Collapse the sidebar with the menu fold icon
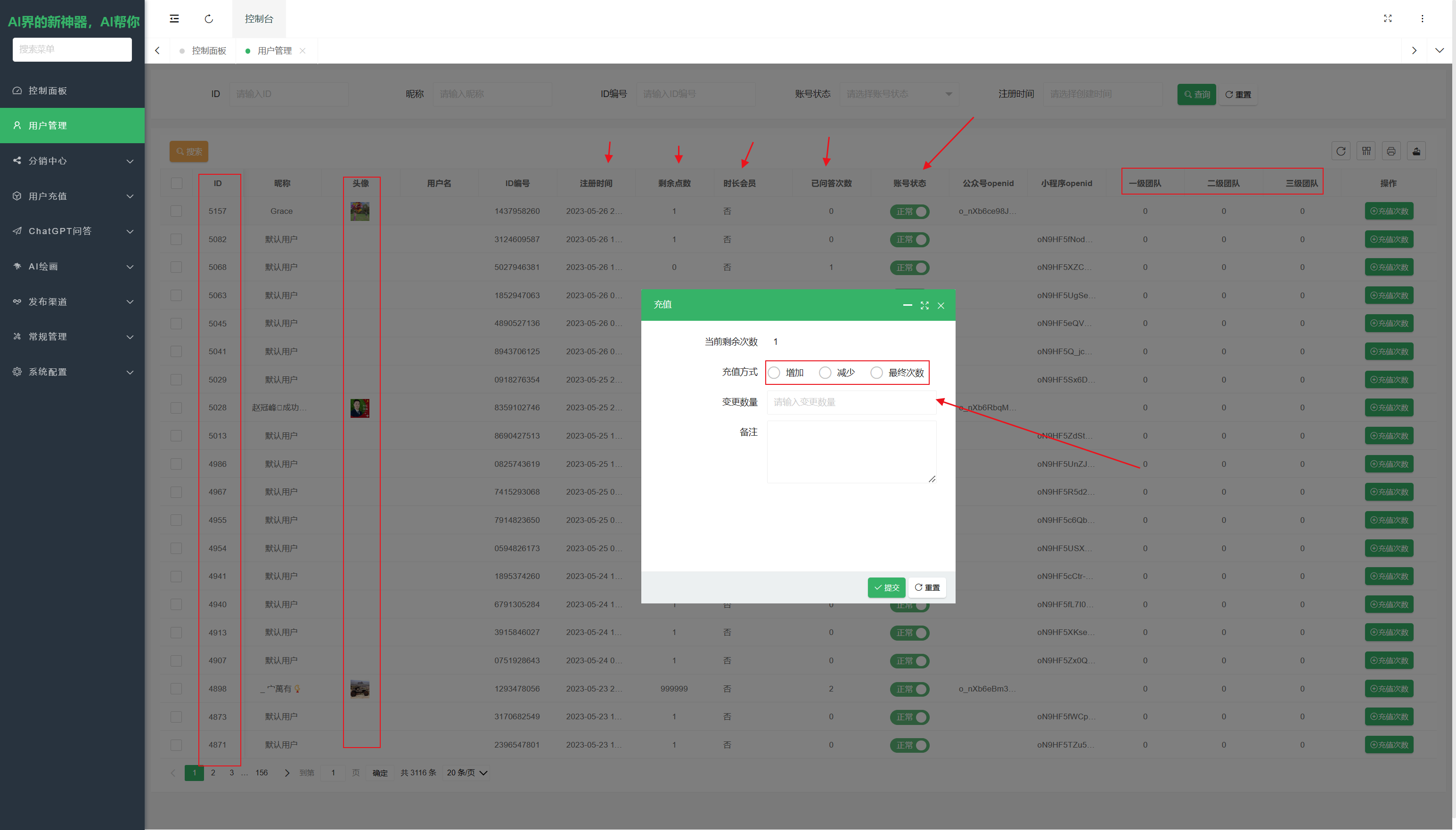Image resolution: width=1456 pixels, height=830 pixels. pos(174,19)
